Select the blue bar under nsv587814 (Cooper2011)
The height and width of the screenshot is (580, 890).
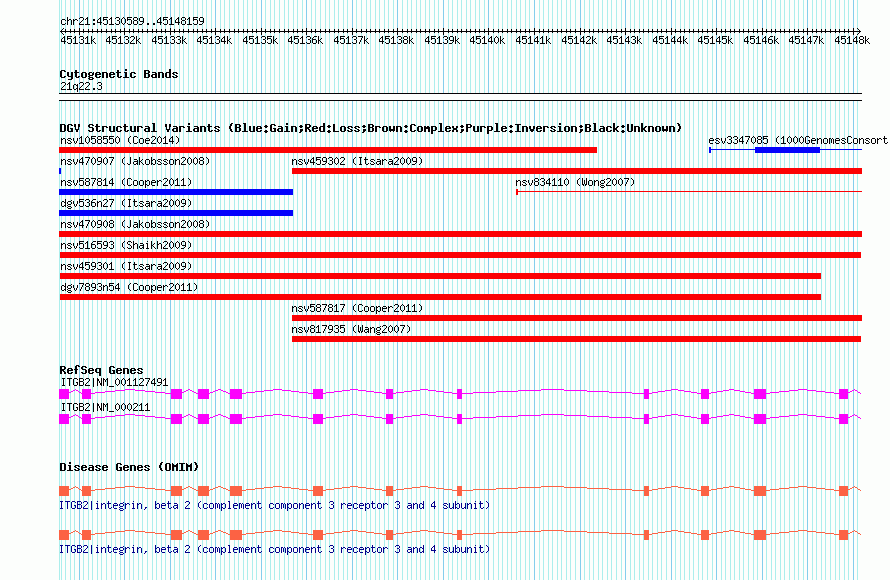(176, 192)
